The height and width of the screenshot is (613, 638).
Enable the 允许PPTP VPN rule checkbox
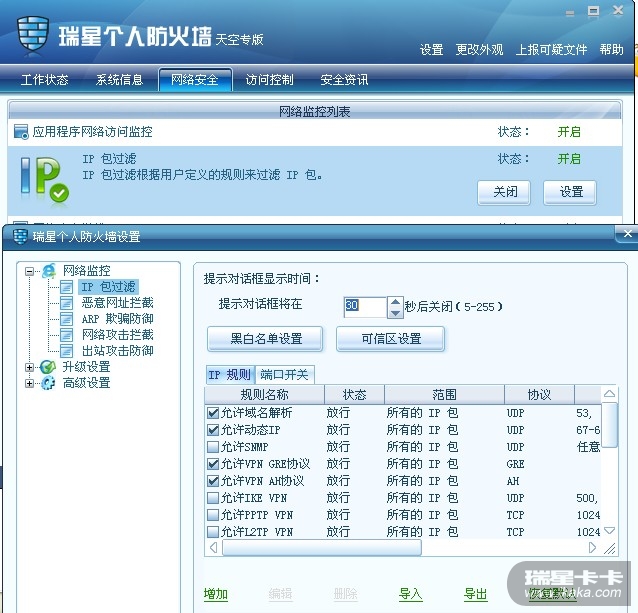(213, 515)
